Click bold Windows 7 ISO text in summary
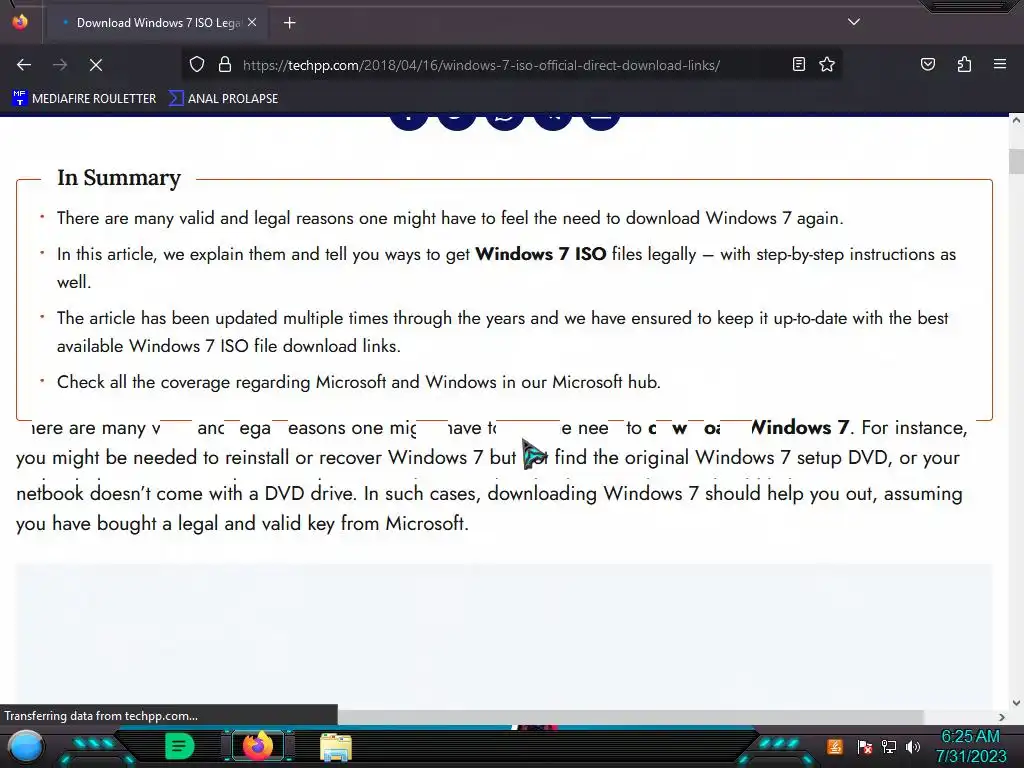Screen dimensions: 1024x768 [x=541, y=254]
